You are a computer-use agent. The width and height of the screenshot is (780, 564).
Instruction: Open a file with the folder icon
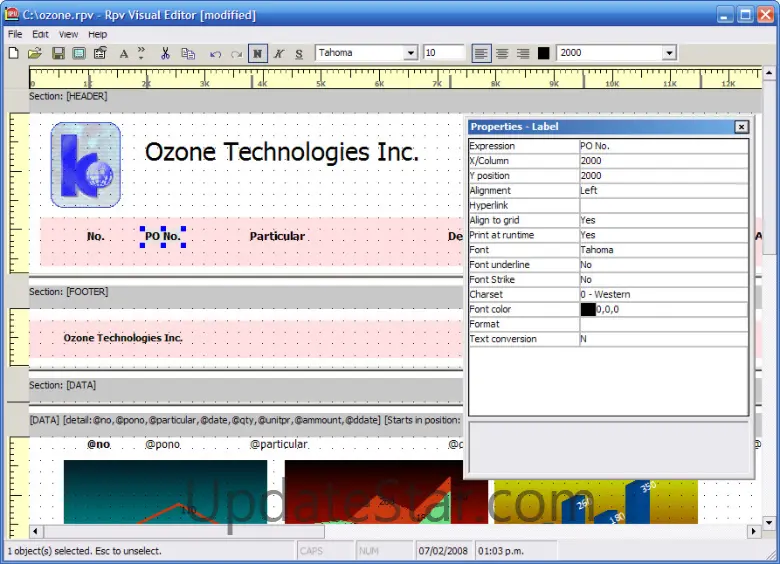[35, 53]
